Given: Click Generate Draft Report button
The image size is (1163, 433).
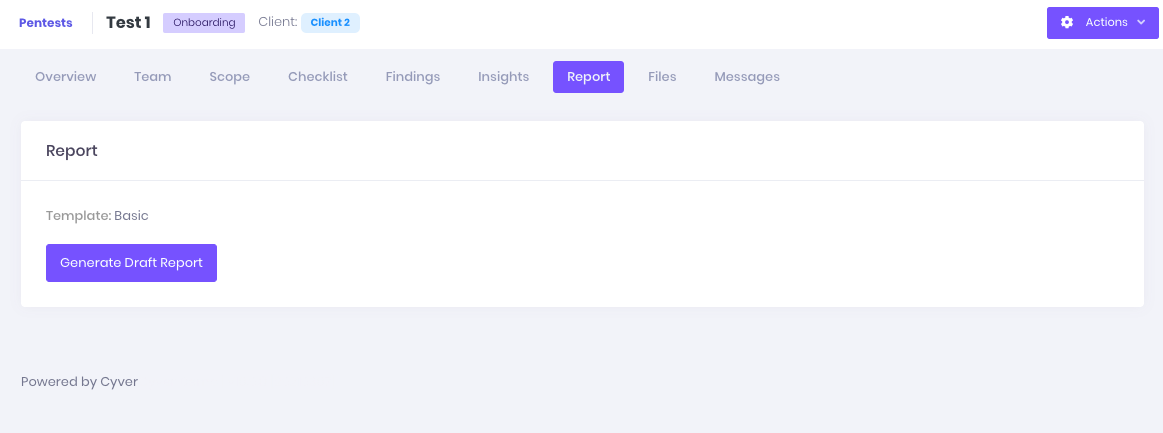Looking at the screenshot, I should click(x=131, y=263).
